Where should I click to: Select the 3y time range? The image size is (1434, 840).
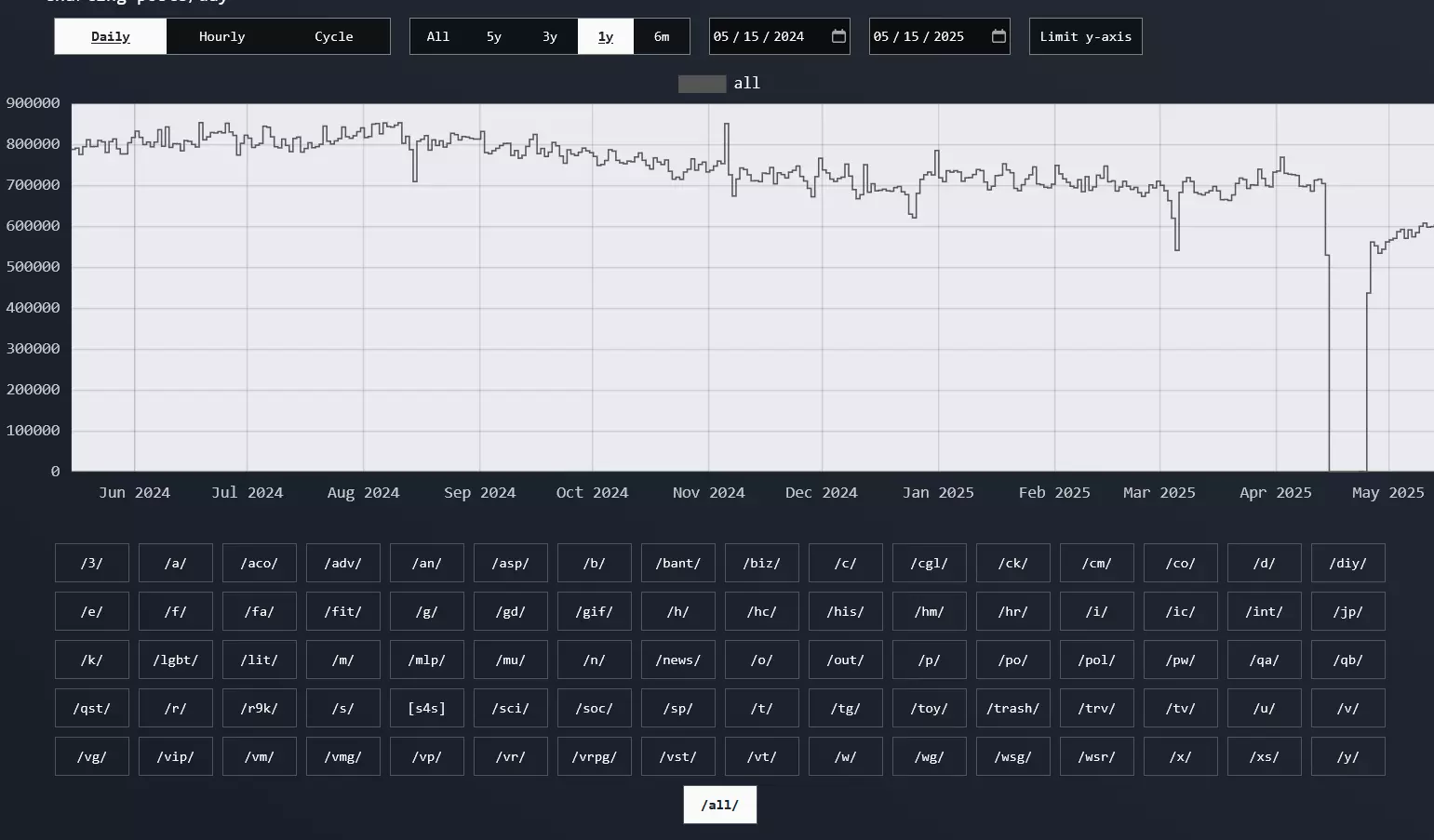550,36
